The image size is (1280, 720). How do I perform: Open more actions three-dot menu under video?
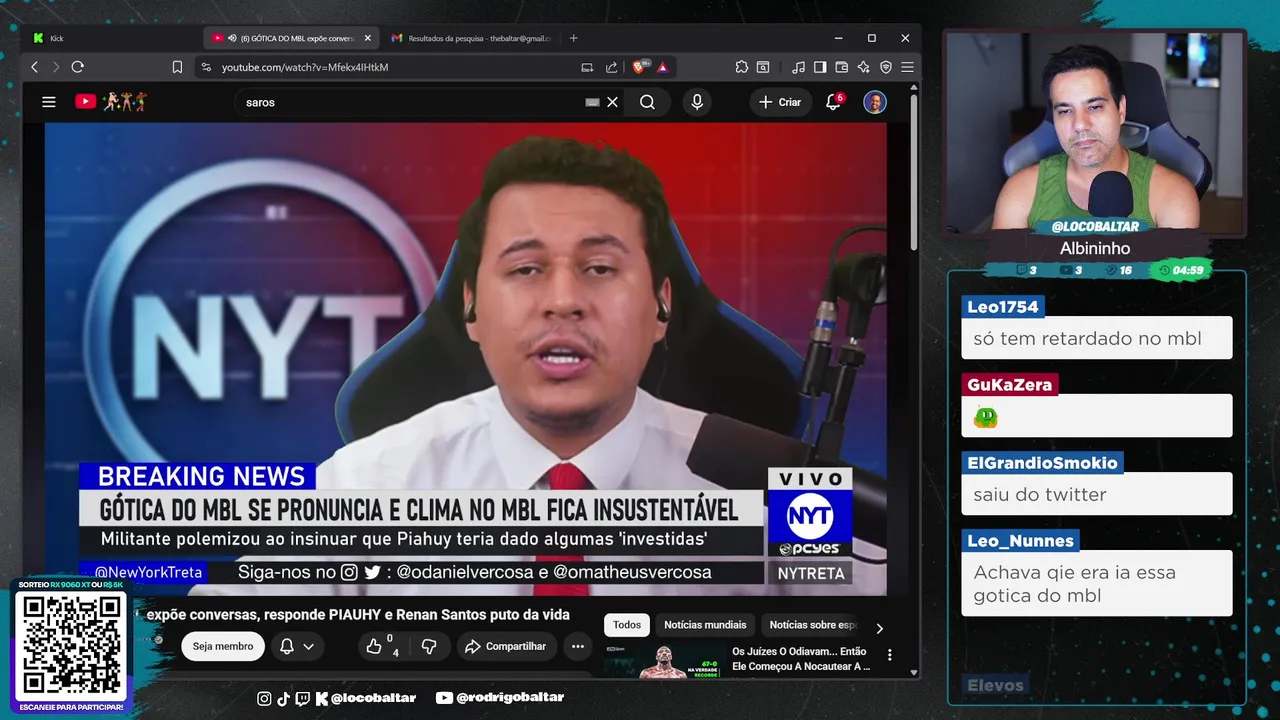click(x=578, y=646)
